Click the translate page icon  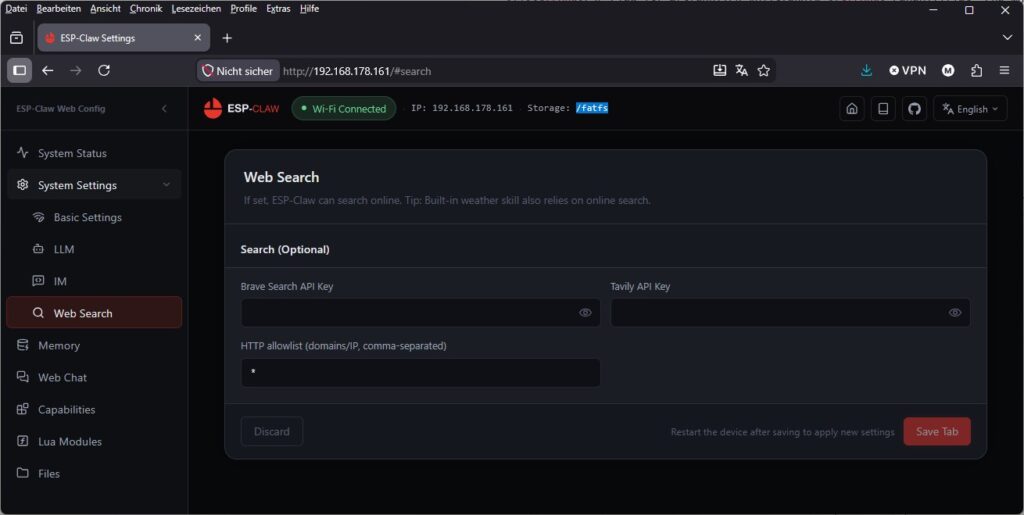[x=741, y=70]
